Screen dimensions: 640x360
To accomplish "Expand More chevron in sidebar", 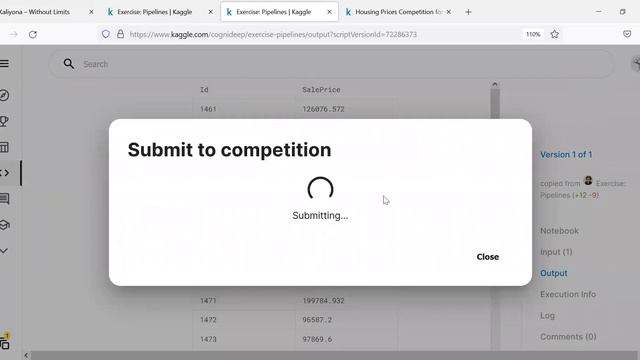I will click(4, 251).
